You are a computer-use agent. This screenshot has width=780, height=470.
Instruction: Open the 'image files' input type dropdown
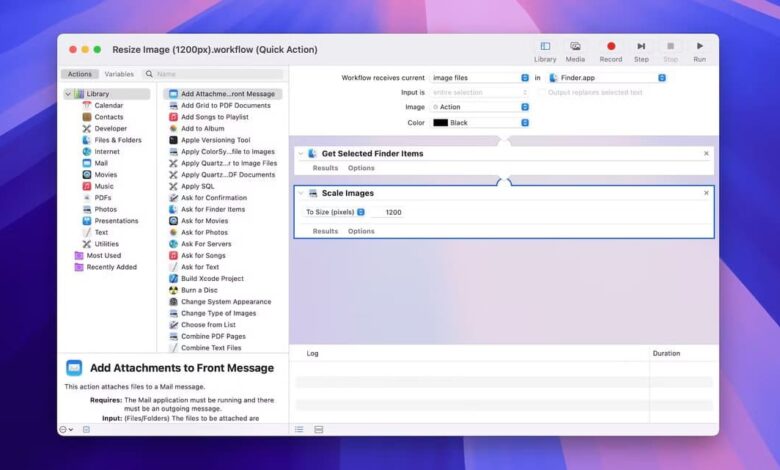(x=480, y=78)
